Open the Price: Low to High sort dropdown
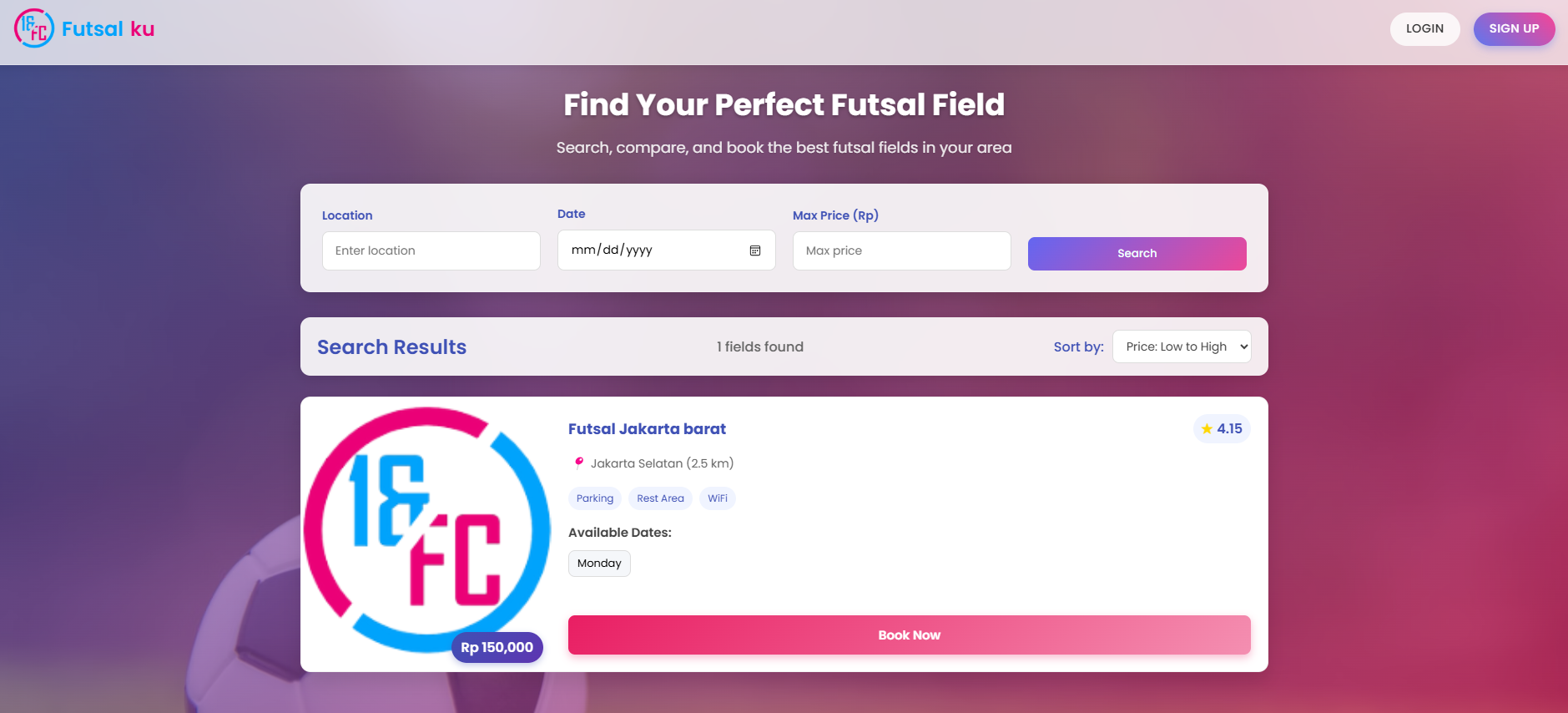The image size is (1568, 713). [1181, 346]
